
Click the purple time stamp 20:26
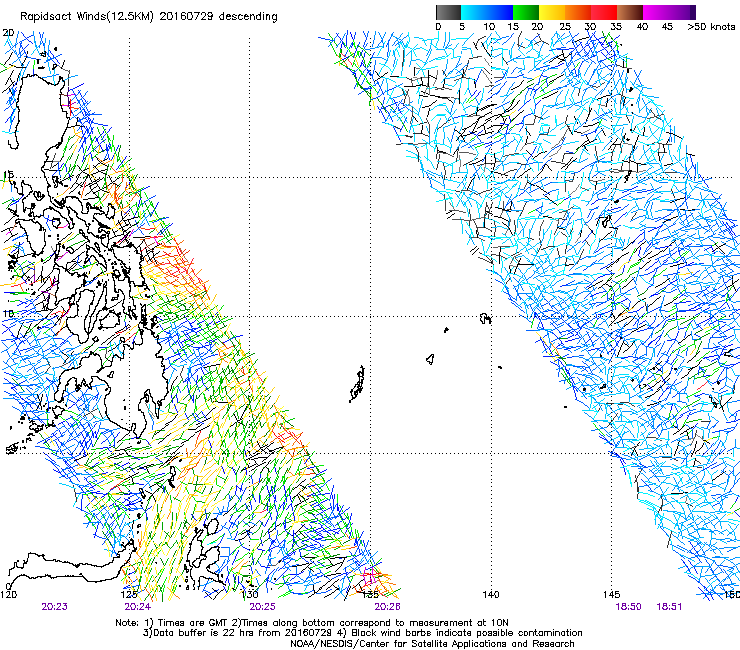(x=387, y=607)
